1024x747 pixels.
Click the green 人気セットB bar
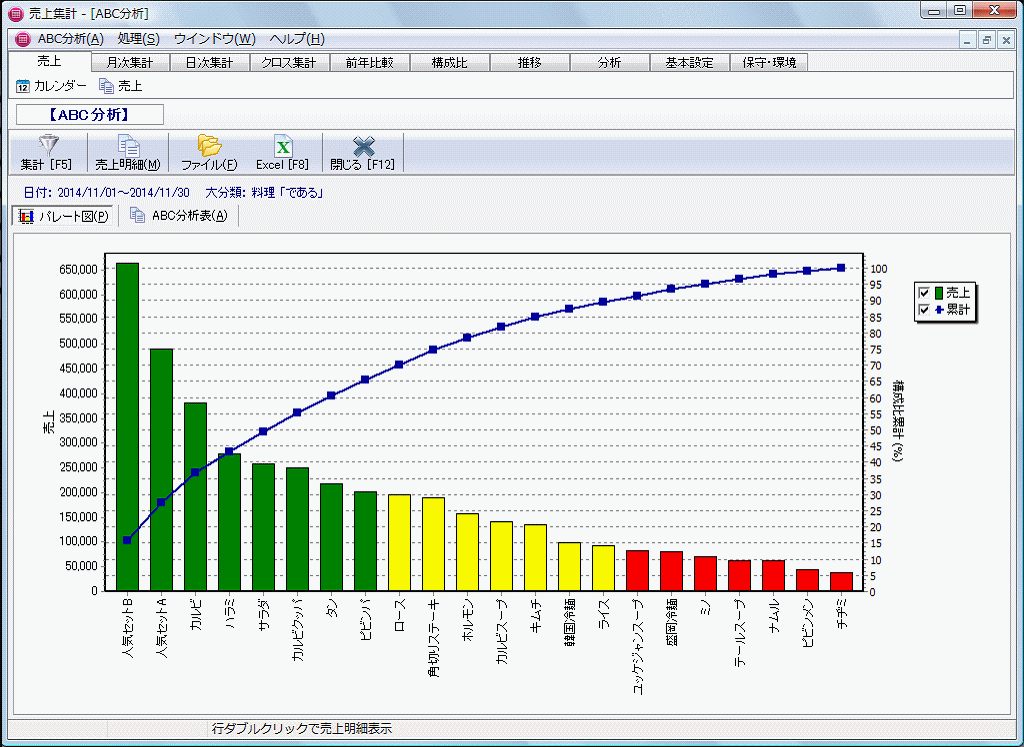127,427
